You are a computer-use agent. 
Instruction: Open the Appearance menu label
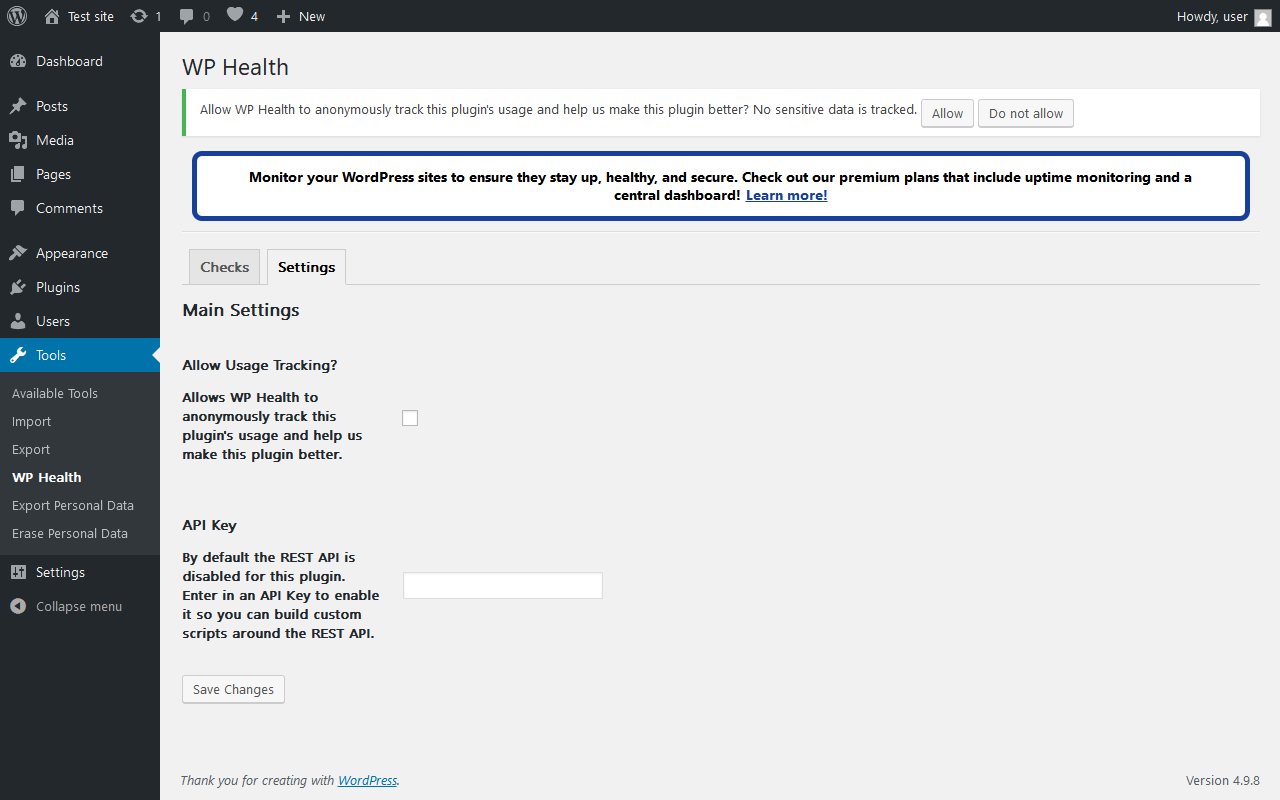[72, 253]
